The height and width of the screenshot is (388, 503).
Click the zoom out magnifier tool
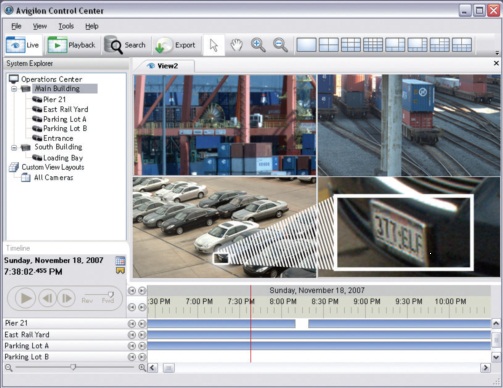point(280,45)
